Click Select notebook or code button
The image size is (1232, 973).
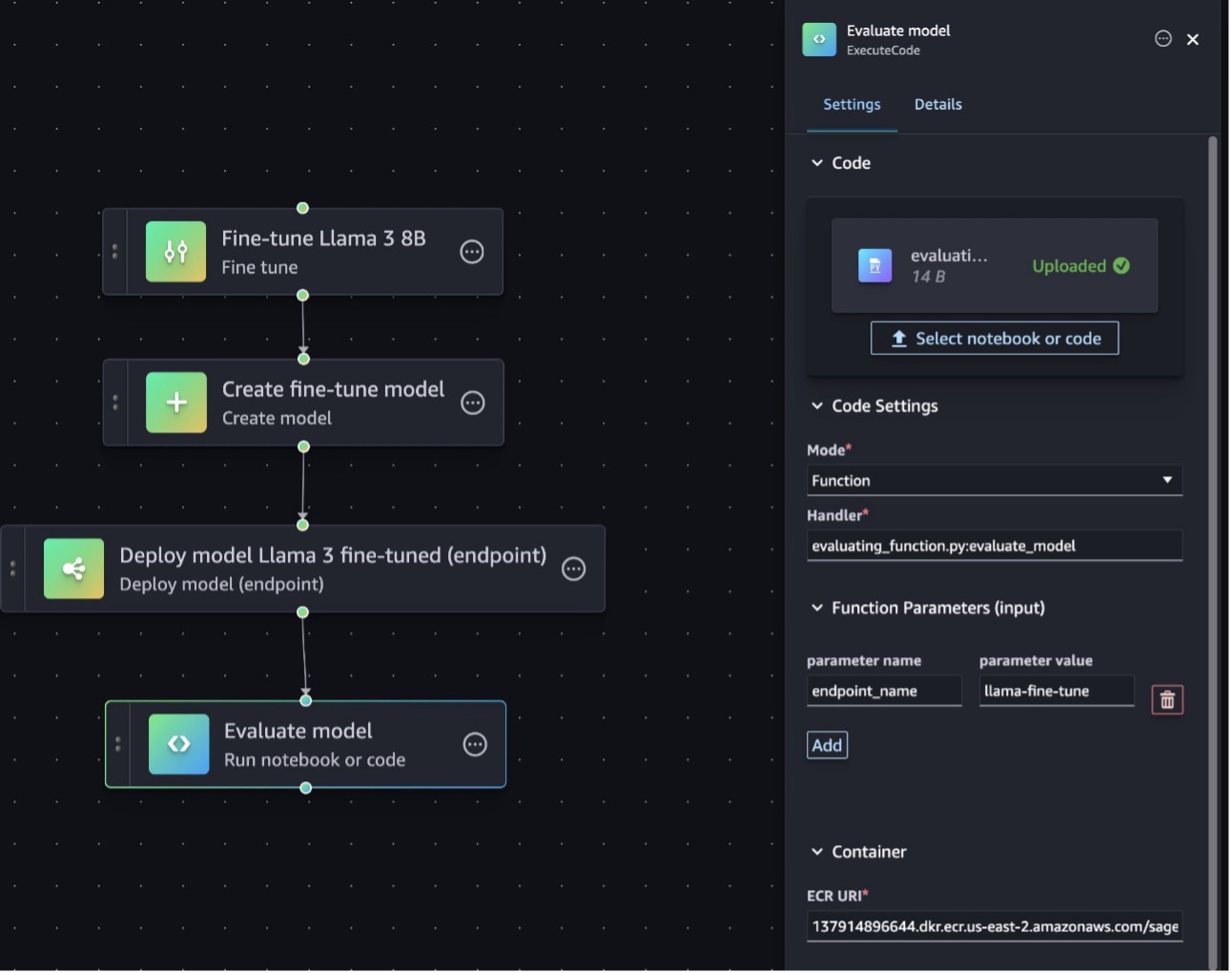click(x=995, y=339)
